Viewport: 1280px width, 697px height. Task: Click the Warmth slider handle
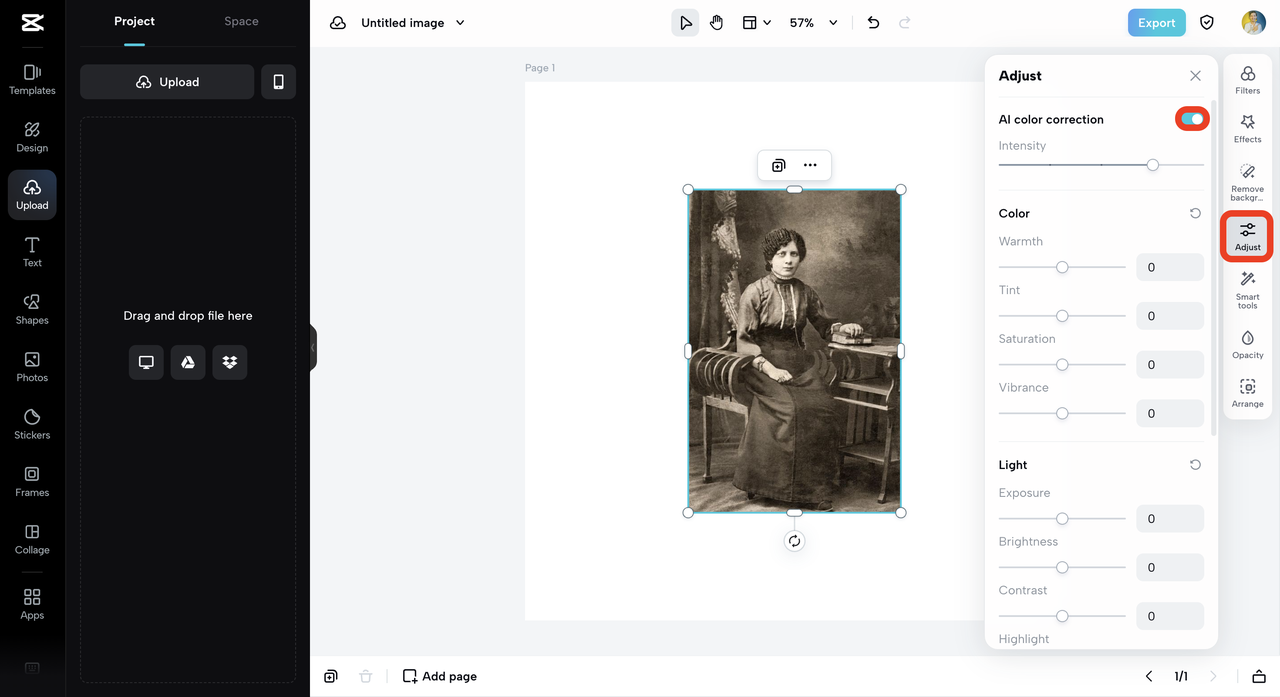[1062, 267]
